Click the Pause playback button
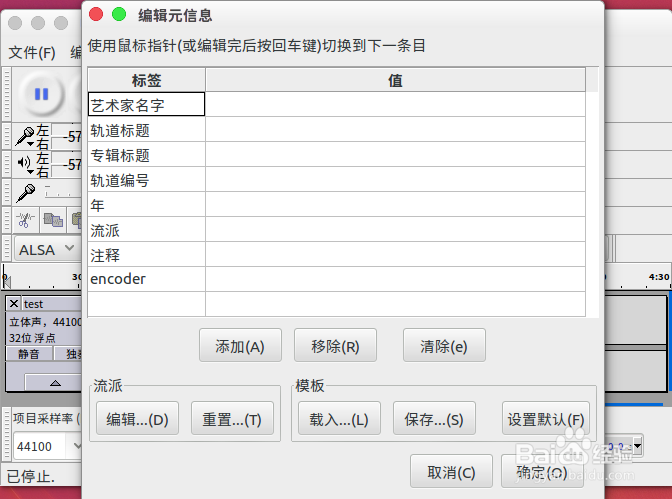Image resolution: width=672 pixels, height=499 pixels. 42,94
